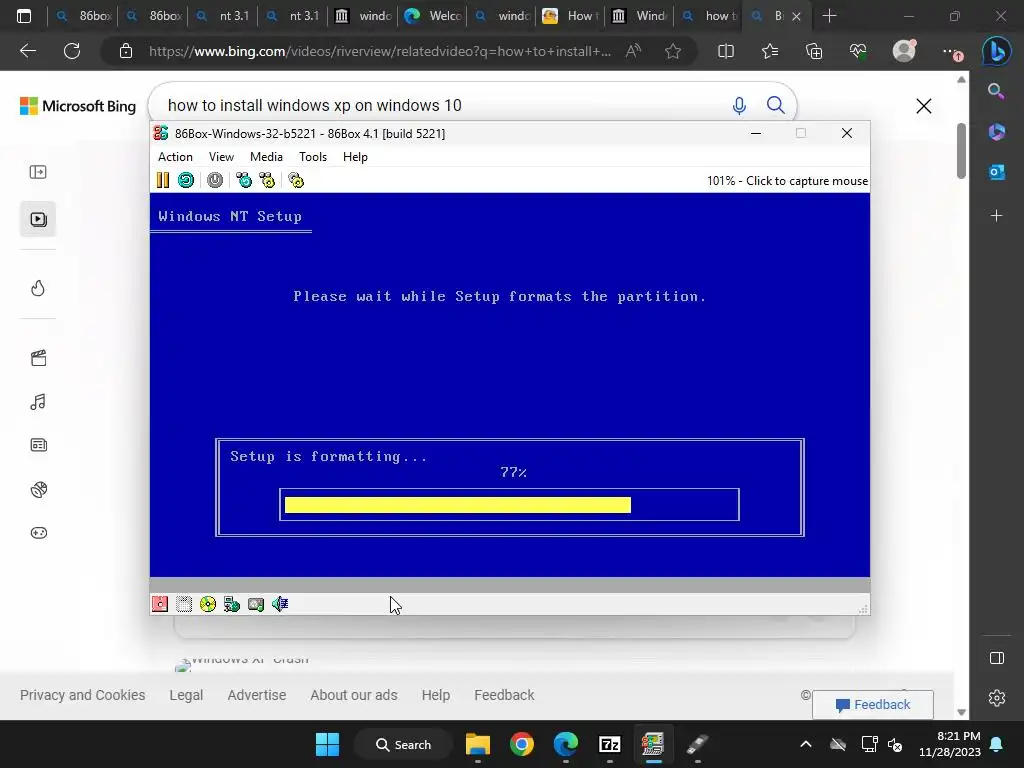
Task: Open Privacy and Cookies footer link
Action: [x=82, y=695]
